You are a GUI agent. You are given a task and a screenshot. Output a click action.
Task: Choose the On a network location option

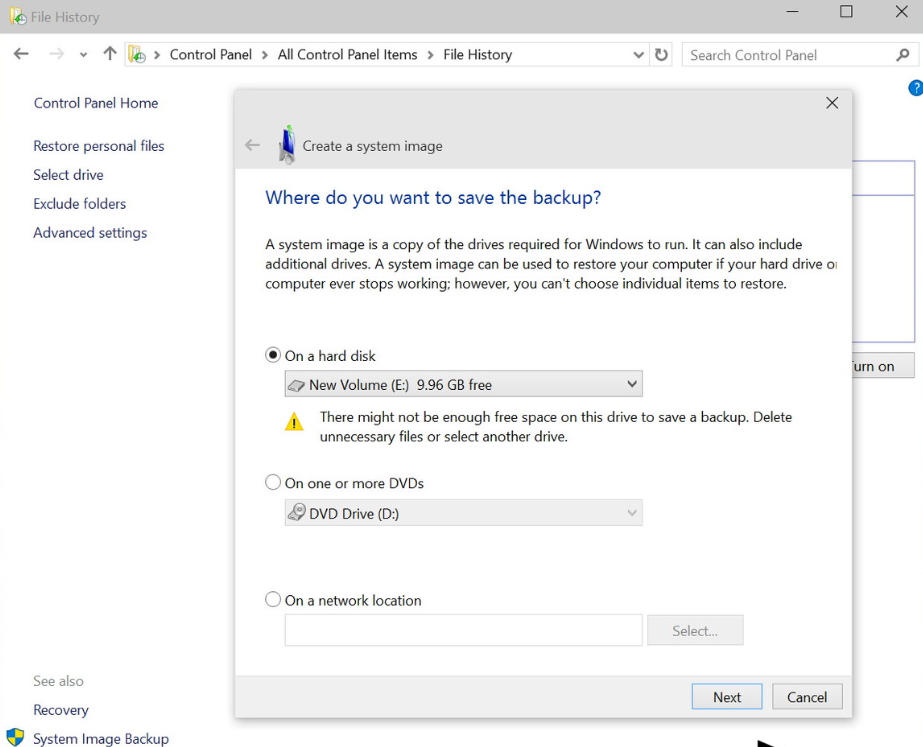click(x=273, y=600)
